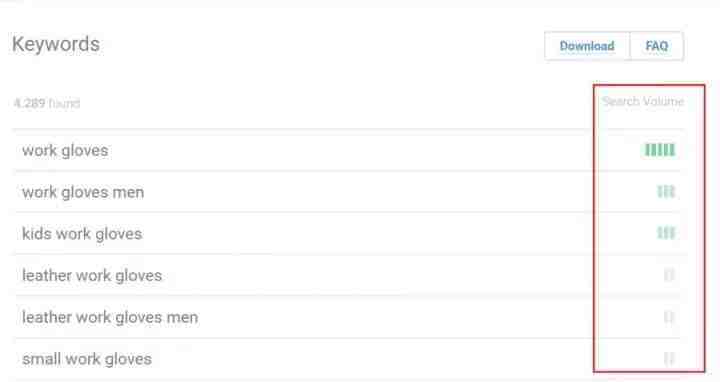Click the volume bars beside kids work gloves
This screenshot has width=720, height=382.
(x=666, y=233)
